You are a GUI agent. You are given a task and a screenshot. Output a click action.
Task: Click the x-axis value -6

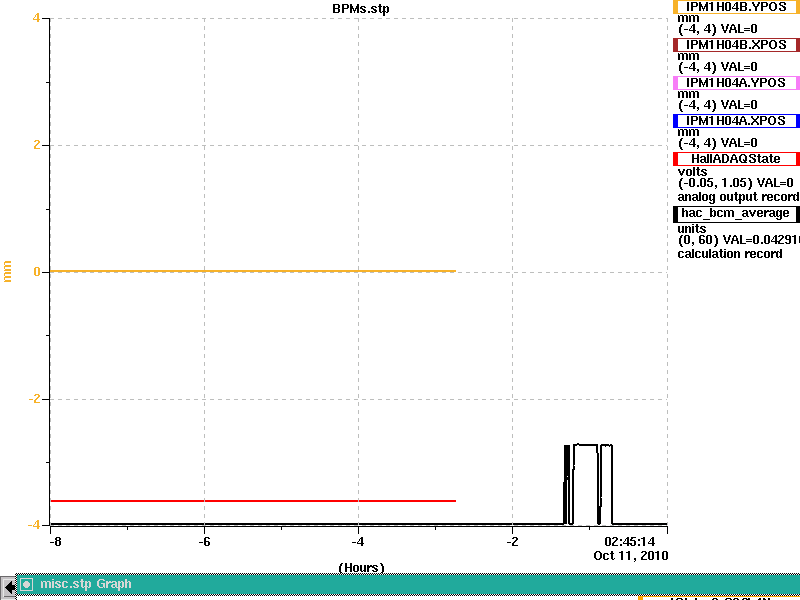tap(204, 541)
